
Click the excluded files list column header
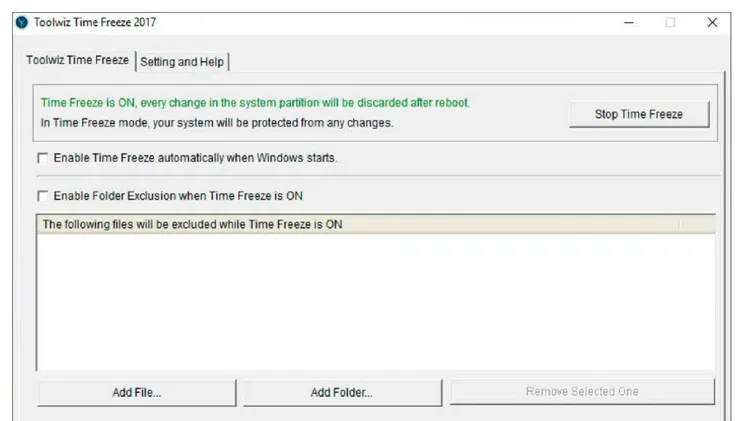(x=358, y=224)
